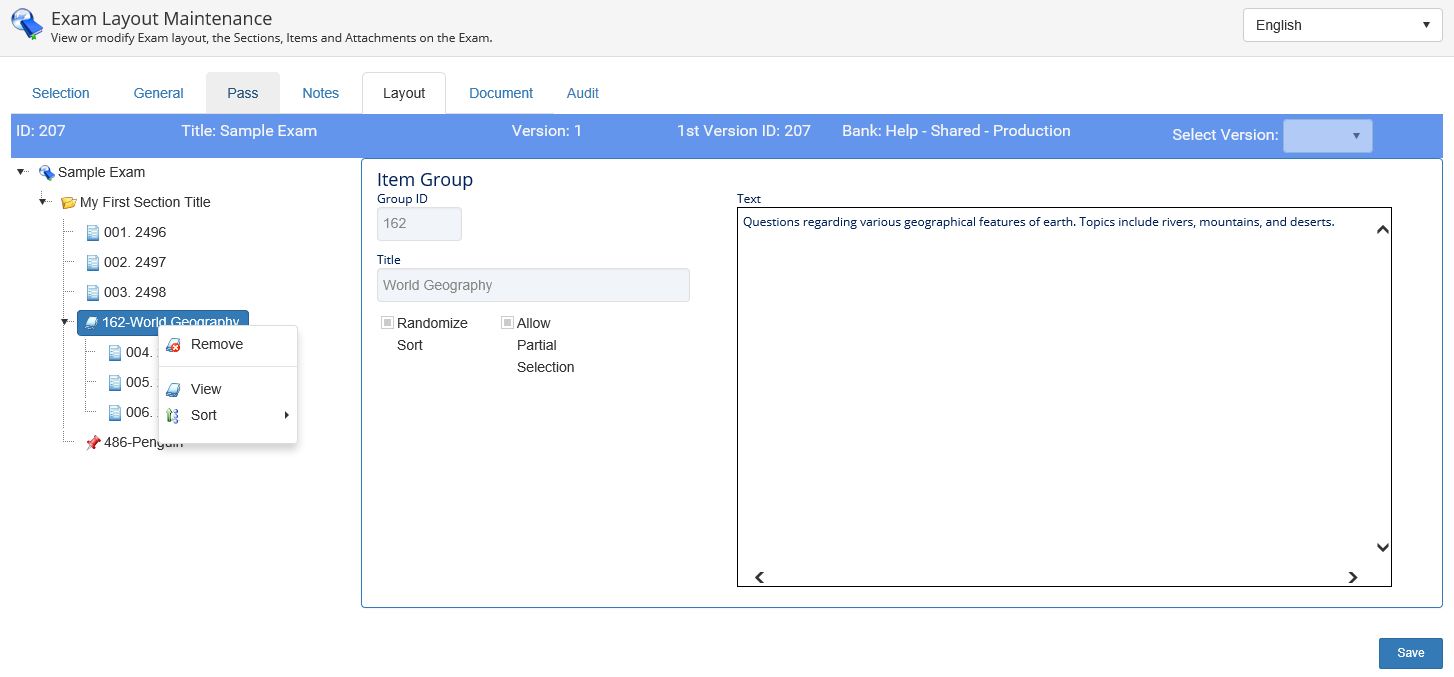Image resolution: width=1454 pixels, height=677 pixels.
Task: Click the red pin icon beside 486-Penguin
Action: tap(93, 442)
